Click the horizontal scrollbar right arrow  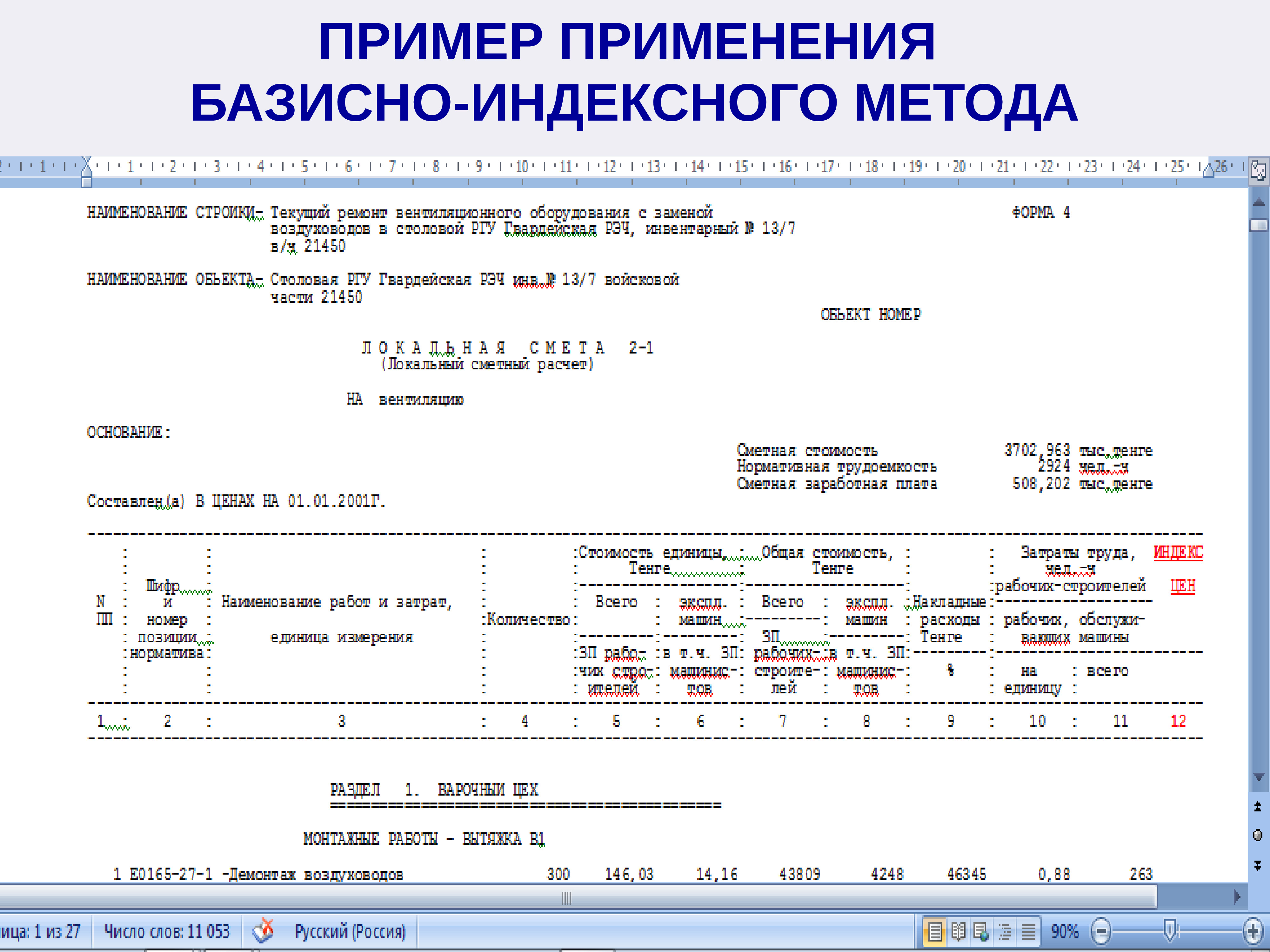[1237, 896]
